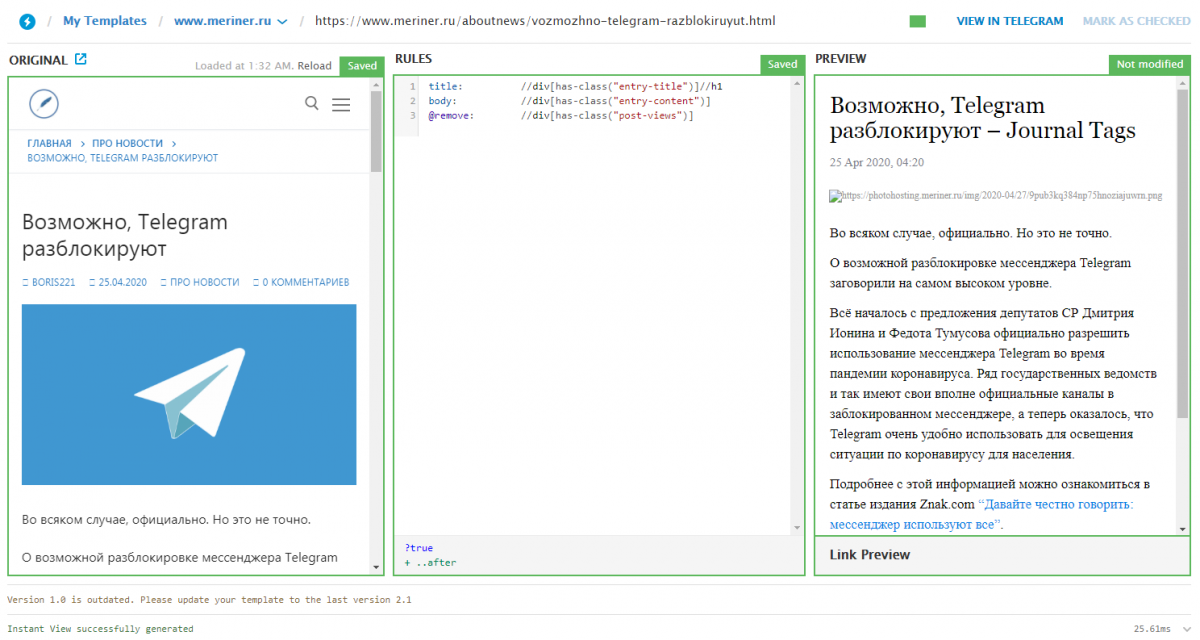The image size is (1200, 640).
Task: Click the Saved badge above Original panel
Action: coord(362,66)
